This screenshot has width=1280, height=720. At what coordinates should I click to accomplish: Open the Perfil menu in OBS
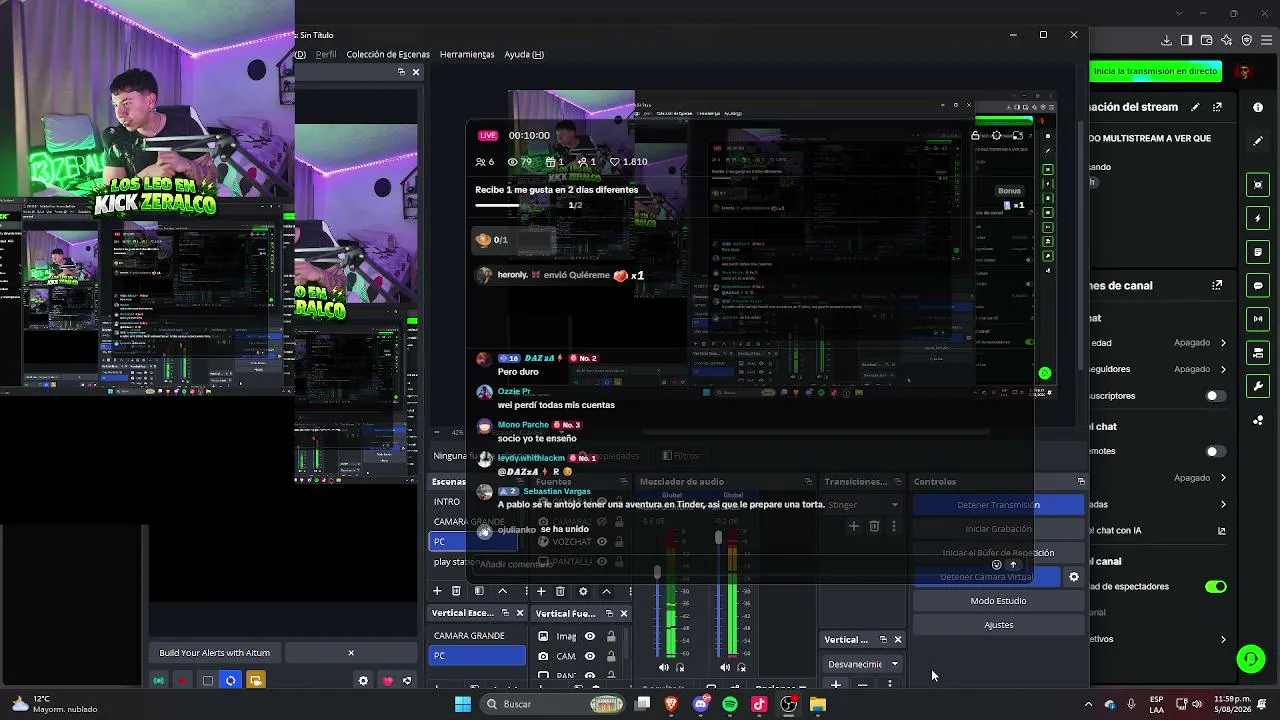click(x=326, y=54)
